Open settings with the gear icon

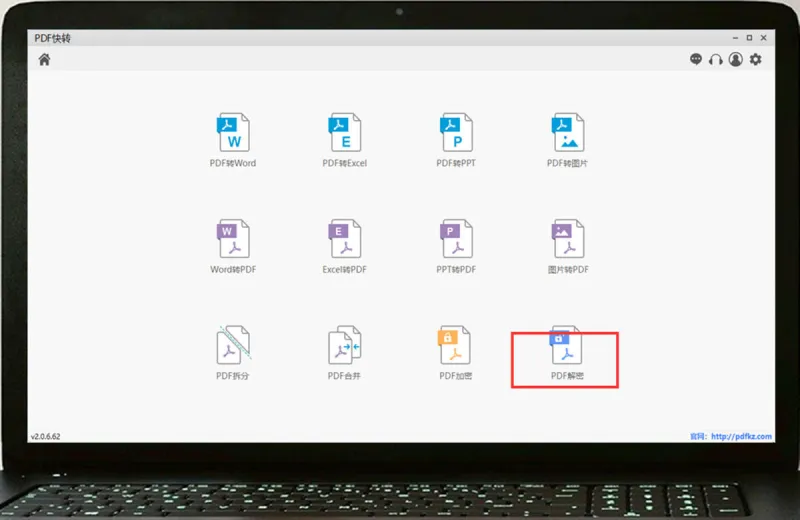[x=756, y=59]
